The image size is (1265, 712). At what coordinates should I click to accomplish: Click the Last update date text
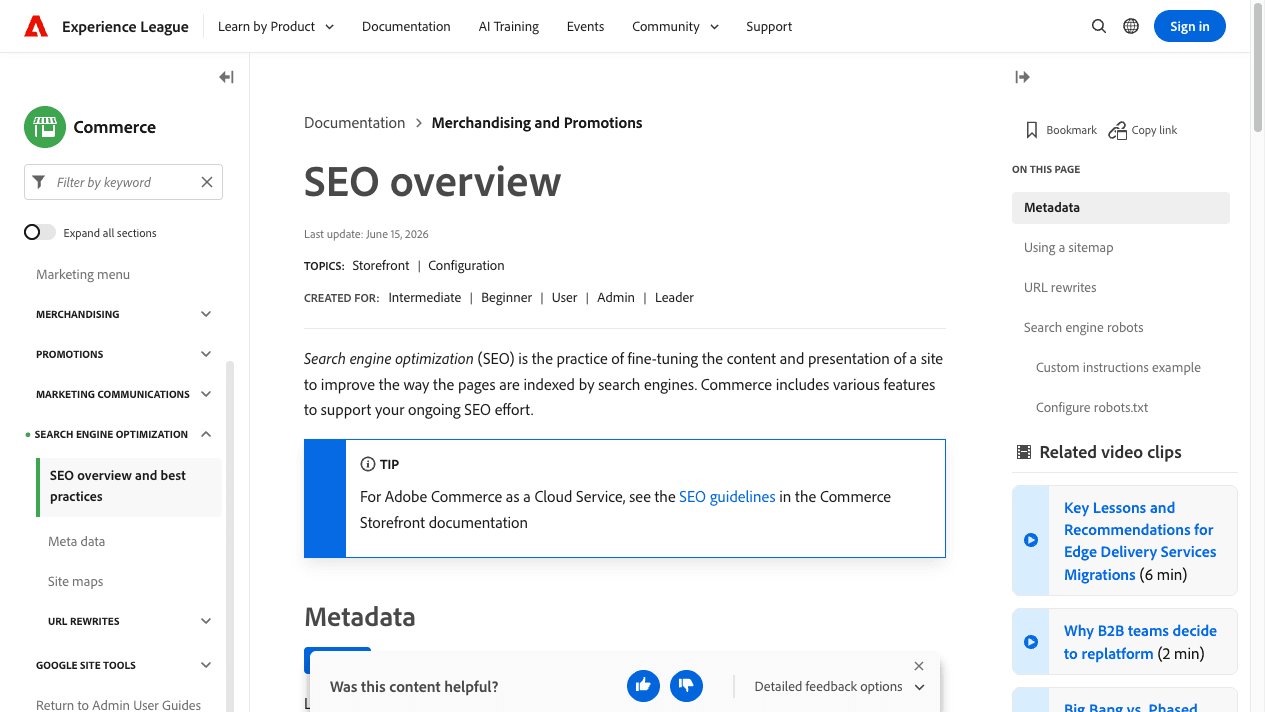pos(366,234)
